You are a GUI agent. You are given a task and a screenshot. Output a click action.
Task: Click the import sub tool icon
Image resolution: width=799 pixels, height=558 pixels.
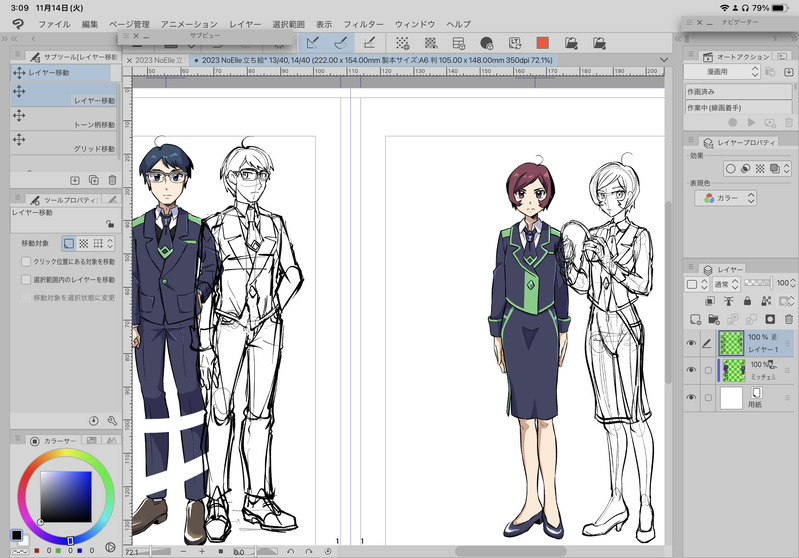[75, 180]
